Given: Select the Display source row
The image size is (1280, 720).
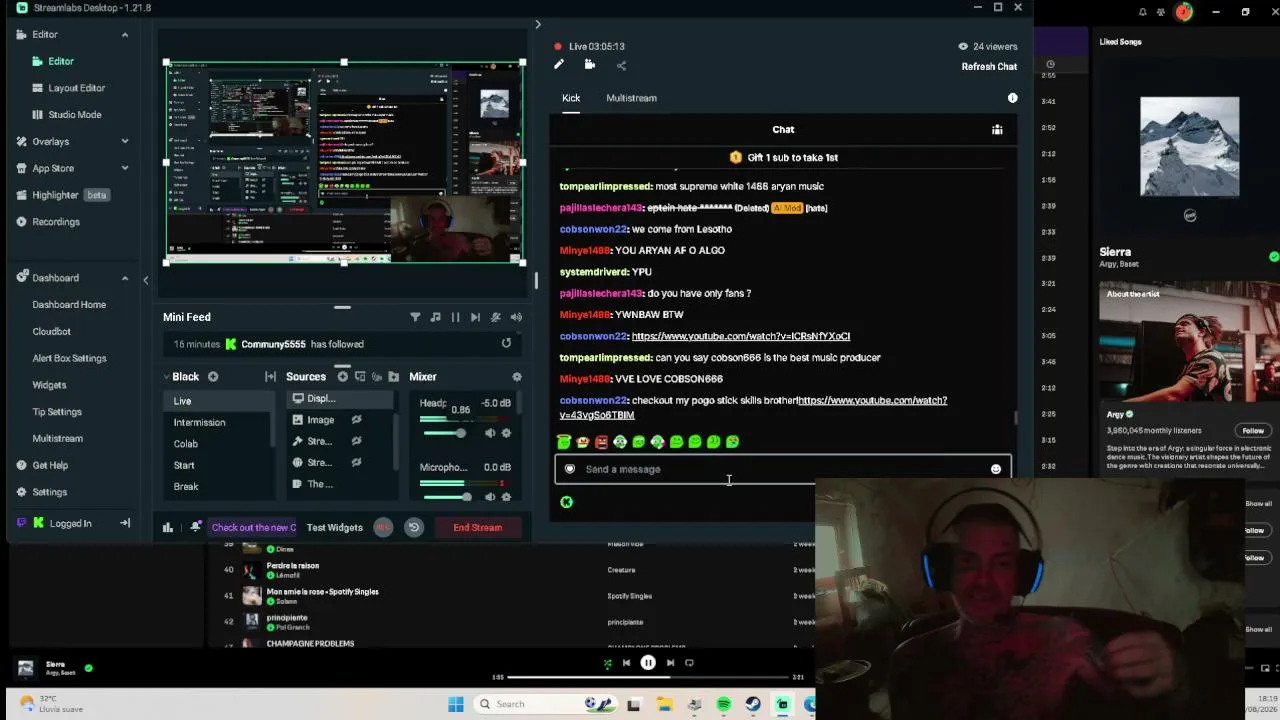Looking at the screenshot, I should coord(340,398).
